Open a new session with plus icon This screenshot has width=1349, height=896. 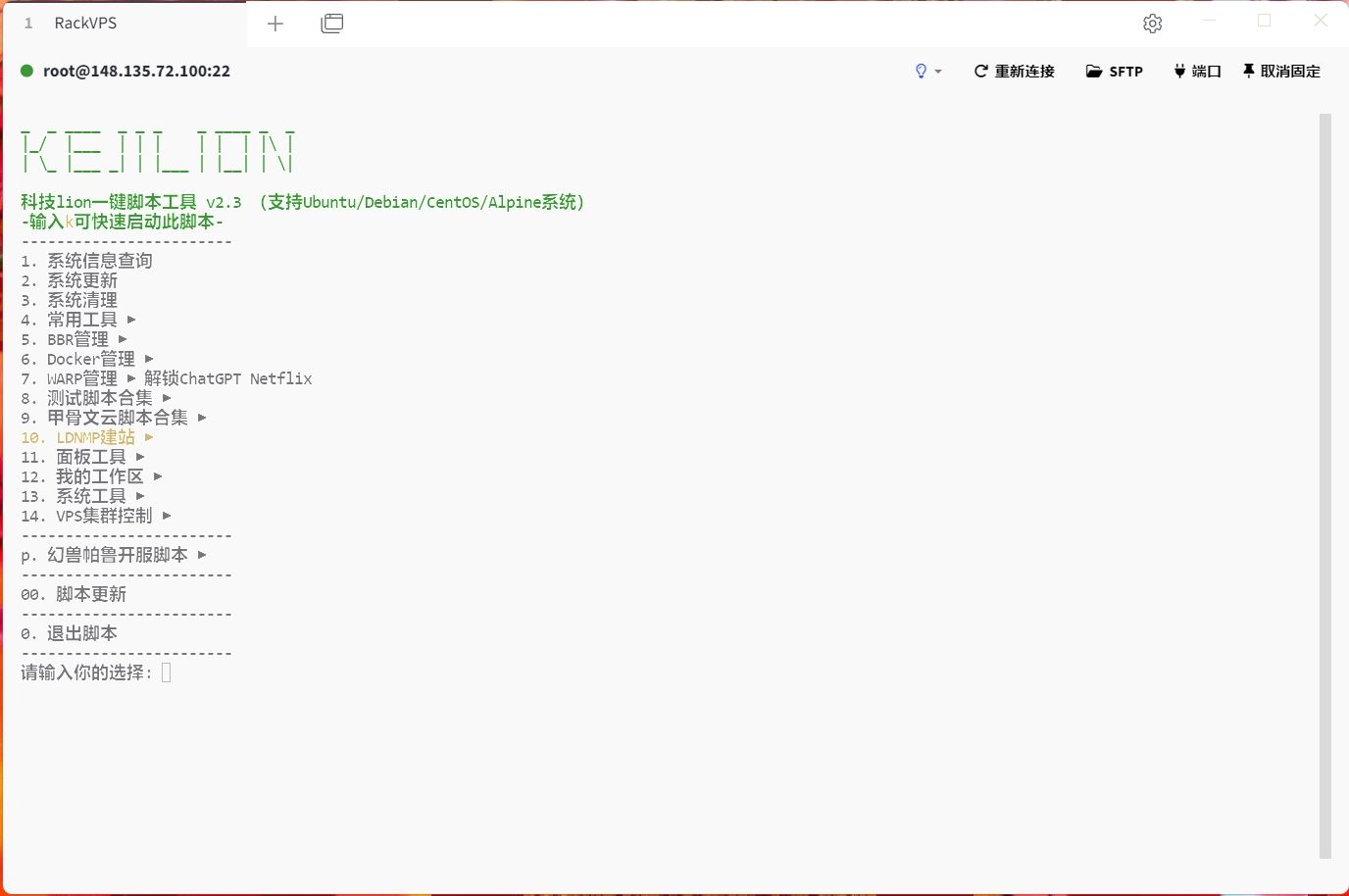click(275, 24)
